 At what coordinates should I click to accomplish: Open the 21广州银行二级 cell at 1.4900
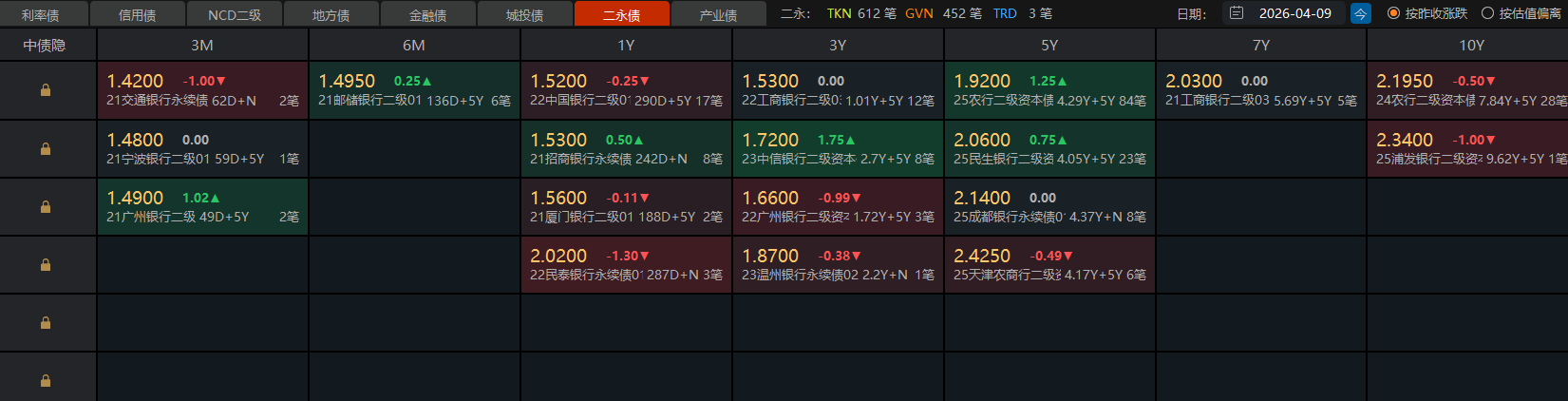click(x=202, y=206)
